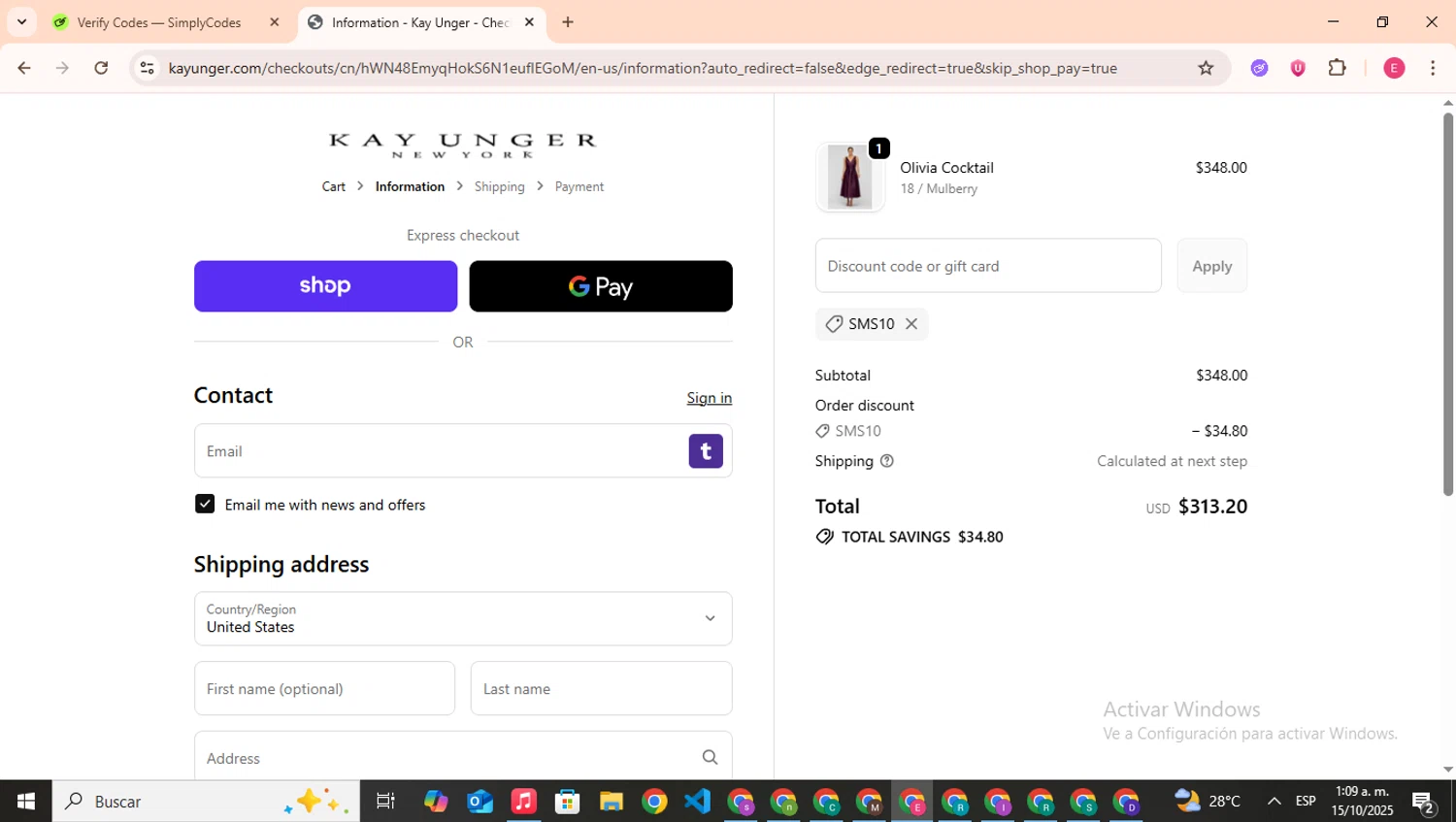Click the Shop Pay express checkout button

tap(325, 286)
